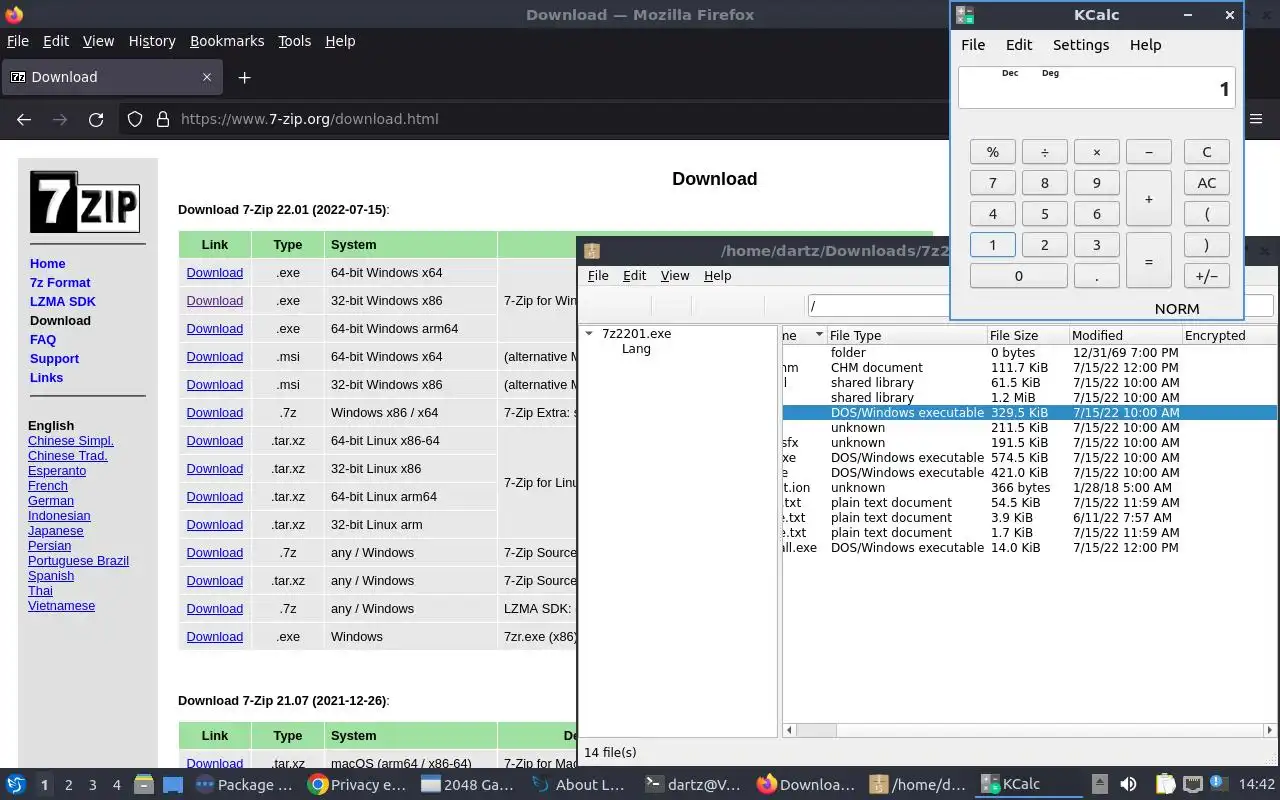Click the minus key in KCalc
This screenshot has width=1280, height=800.
click(x=1148, y=152)
